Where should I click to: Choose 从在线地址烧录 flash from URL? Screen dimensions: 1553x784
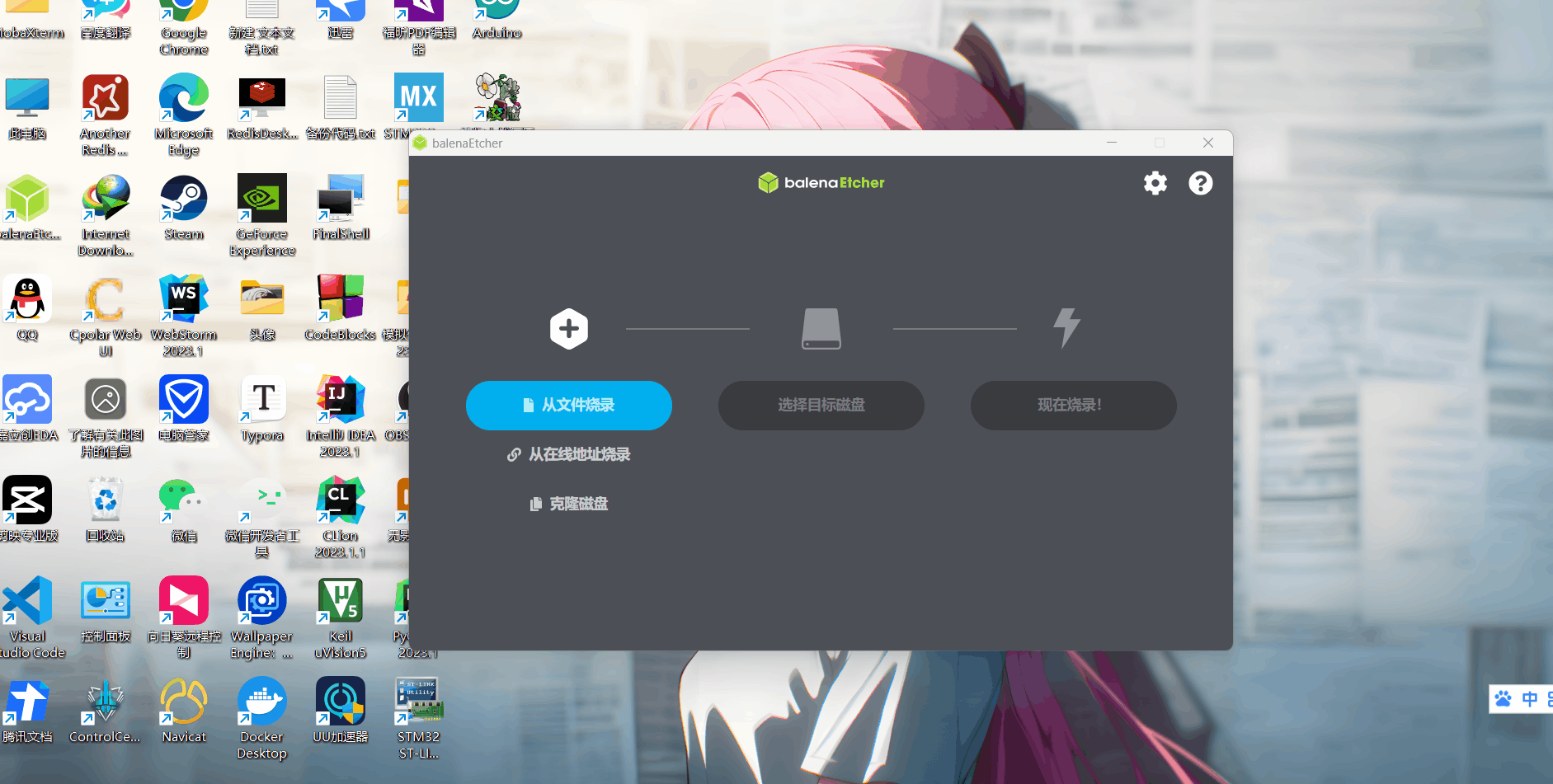pyautogui.click(x=569, y=454)
